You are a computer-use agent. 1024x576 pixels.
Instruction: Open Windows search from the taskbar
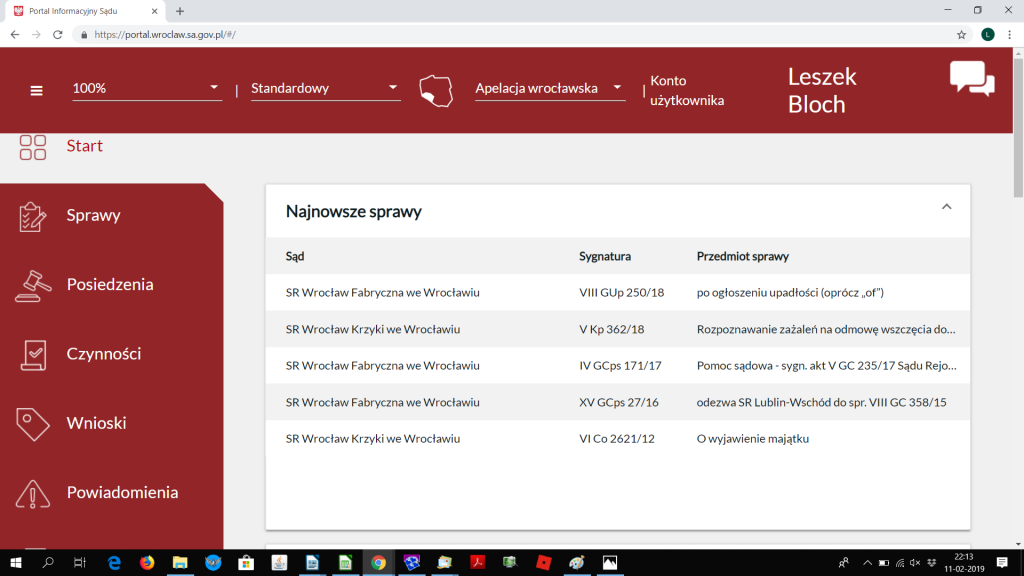click(48, 562)
